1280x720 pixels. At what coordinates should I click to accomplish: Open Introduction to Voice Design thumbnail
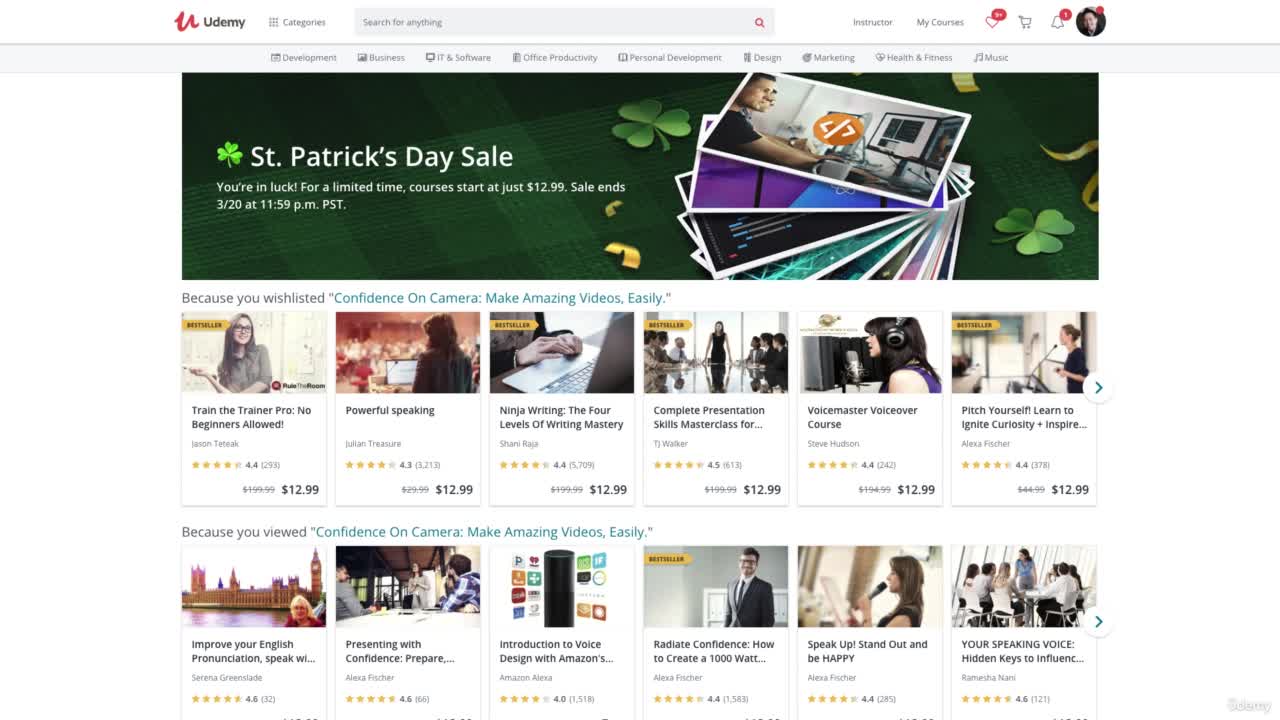click(x=562, y=586)
